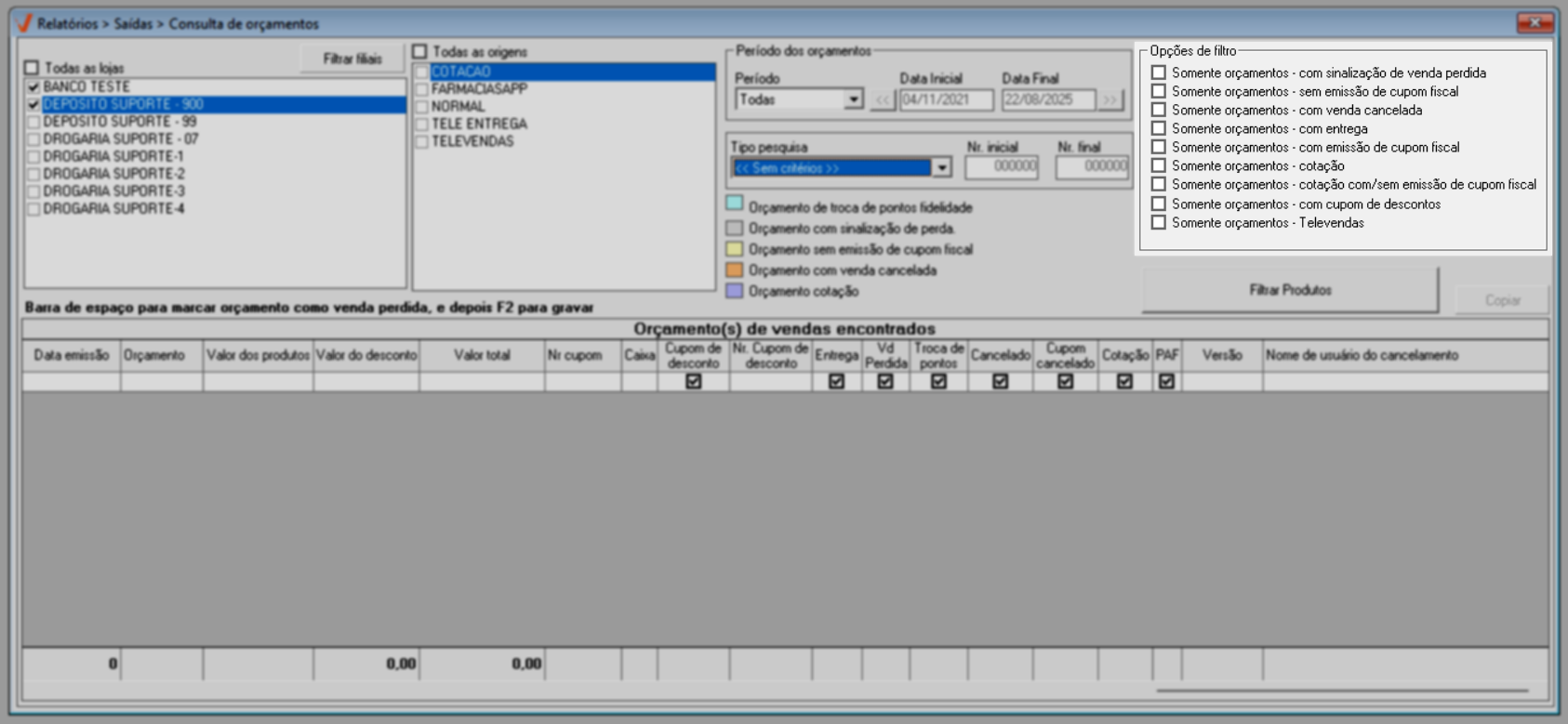
Task: Enable filter 'cotação com/sem emissão de cupom fiscal'
Action: coord(1159,184)
